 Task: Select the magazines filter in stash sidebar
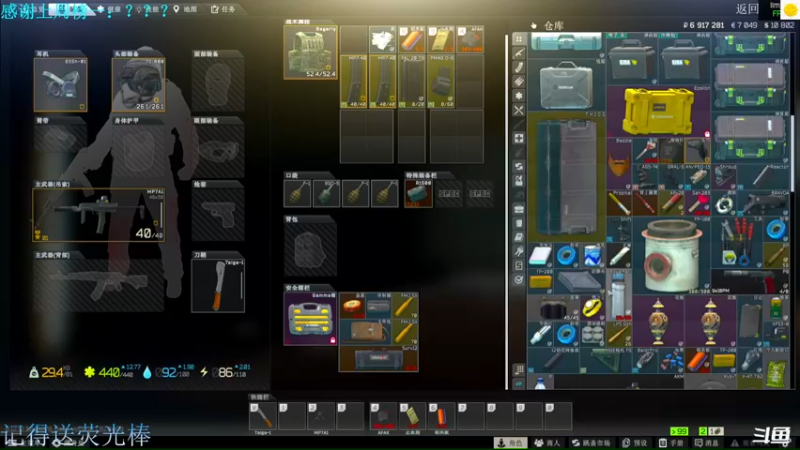pos(519,67)
